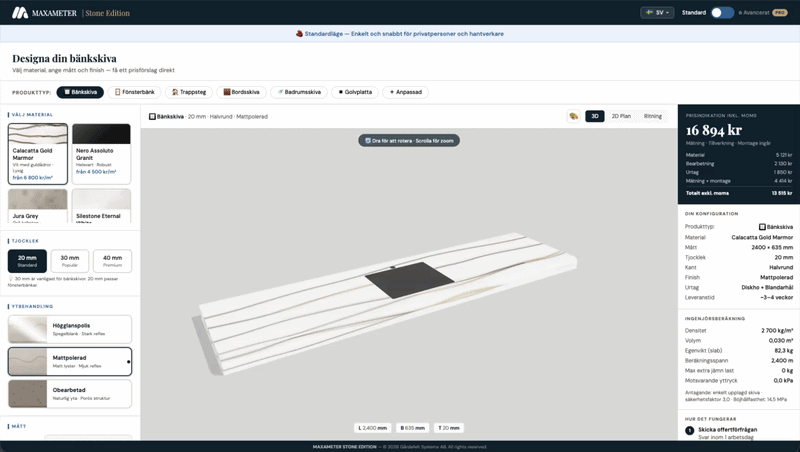Screen dimensions: 800x452
Task: Click the Bänkskiva icon in configuration list
Action: coord(762,227)
